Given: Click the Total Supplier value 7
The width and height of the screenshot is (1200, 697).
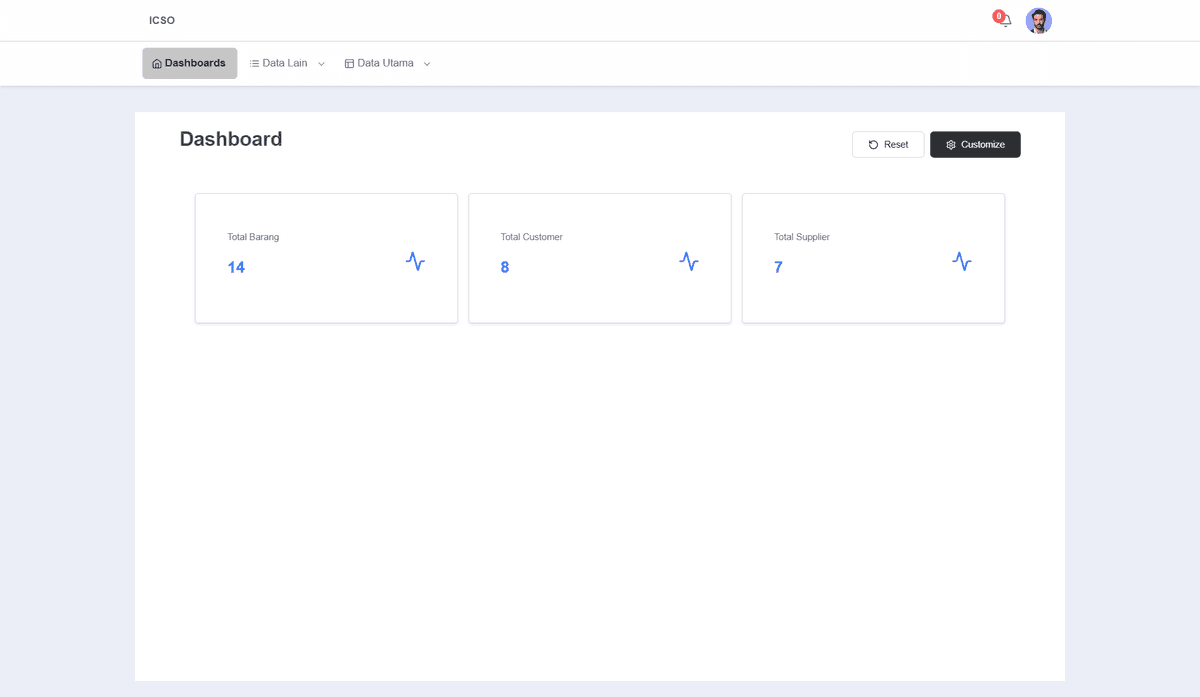Looking at the screenshot, I should pyautogui.click(x=778, y=268).
